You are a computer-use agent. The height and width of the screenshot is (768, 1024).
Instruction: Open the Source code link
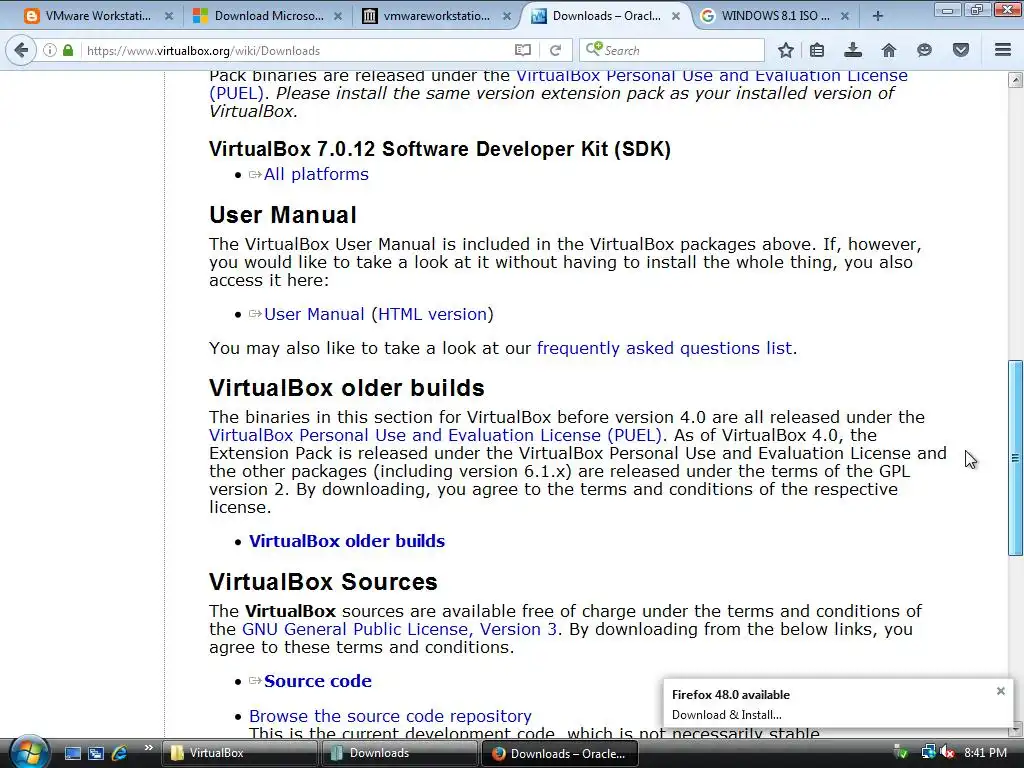pos(317,681)
